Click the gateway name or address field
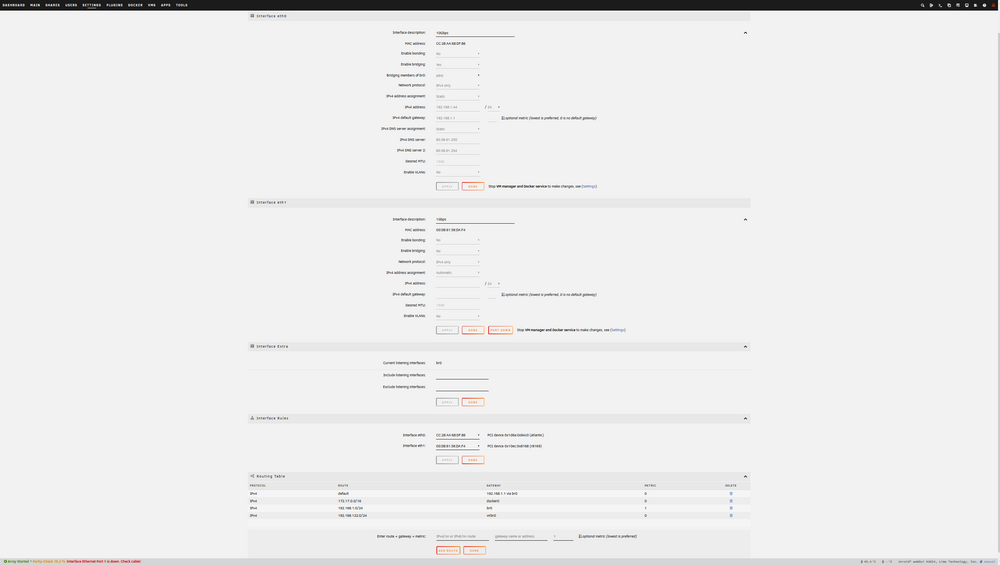 (x=521, y=536)
